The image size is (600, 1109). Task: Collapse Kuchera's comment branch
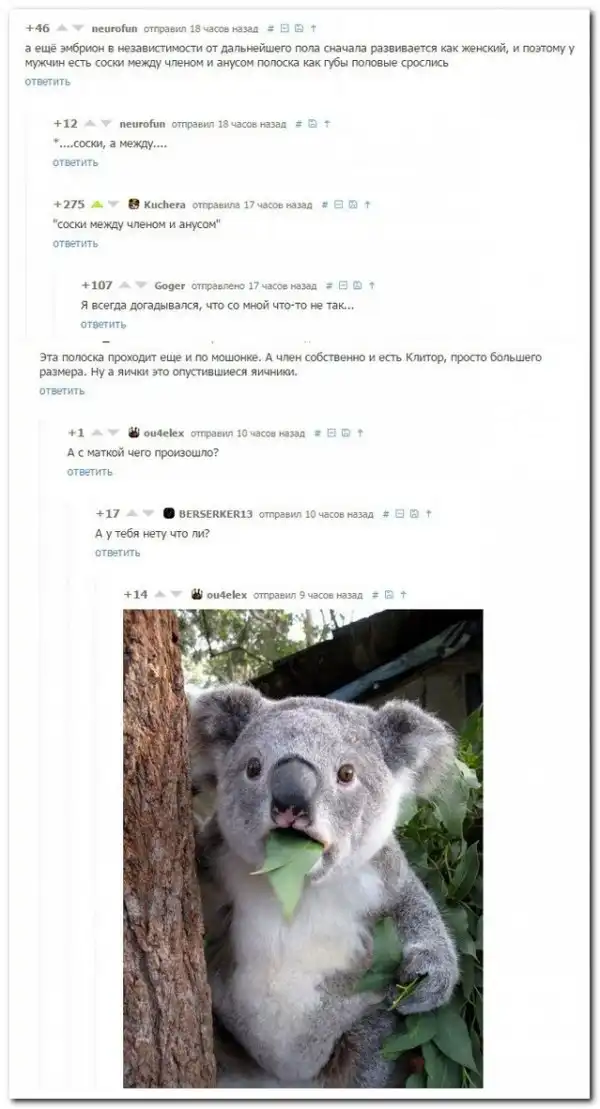(x=338, y=204)
